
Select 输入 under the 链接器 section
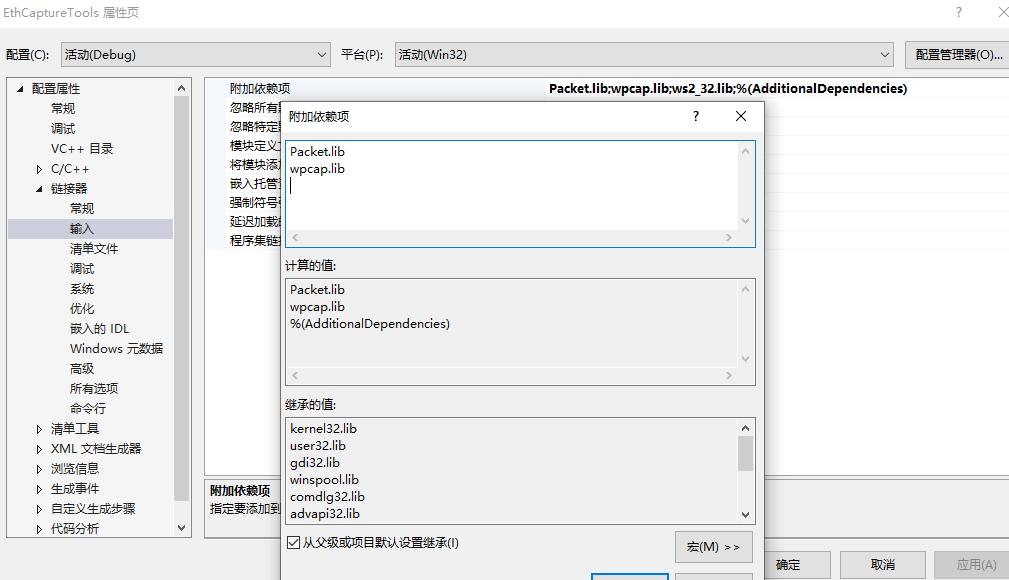(83, 228)
